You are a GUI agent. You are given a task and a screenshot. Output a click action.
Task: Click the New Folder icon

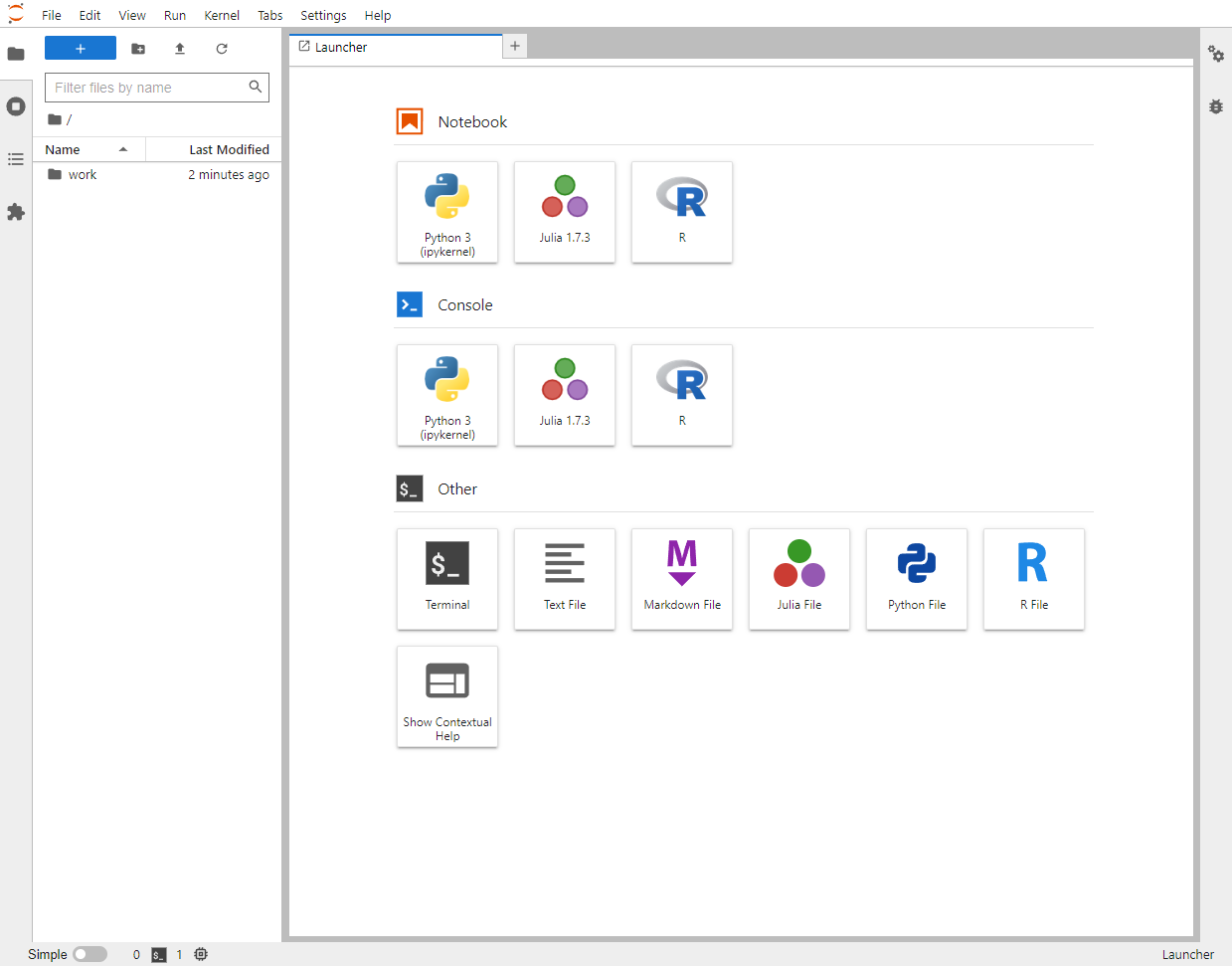pos(138,49)
